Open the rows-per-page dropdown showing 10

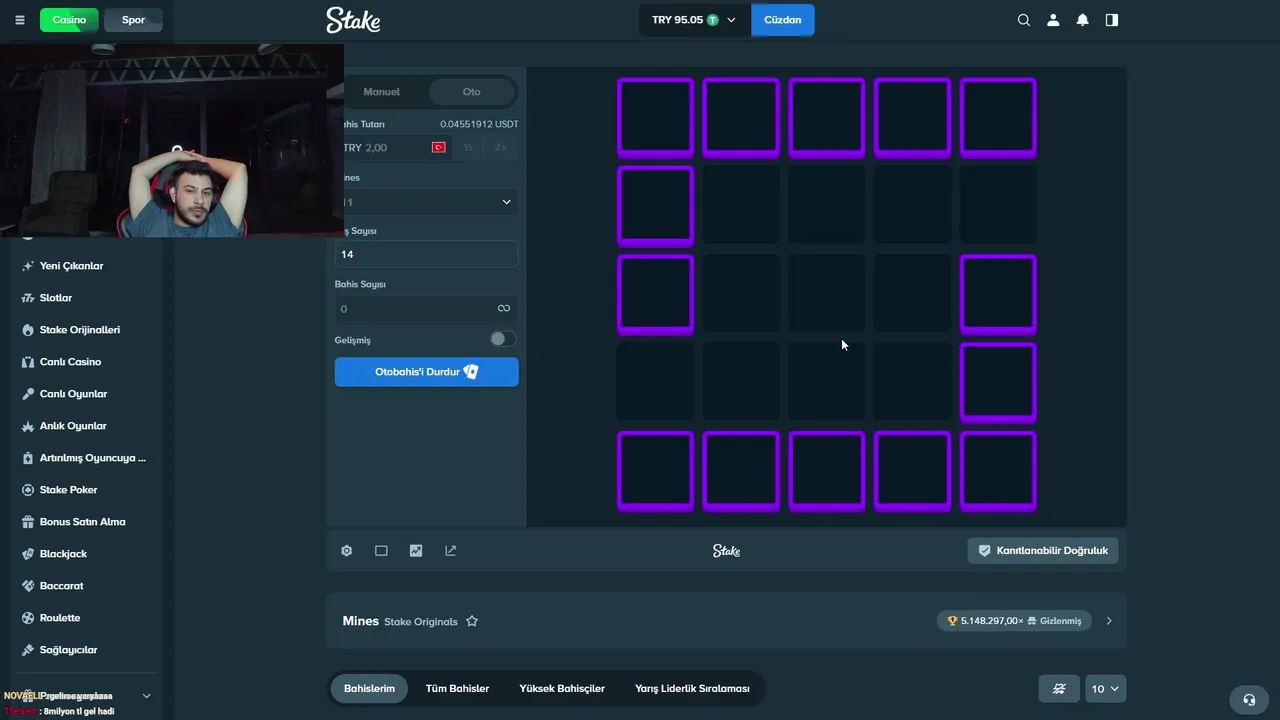point(1104,688)
